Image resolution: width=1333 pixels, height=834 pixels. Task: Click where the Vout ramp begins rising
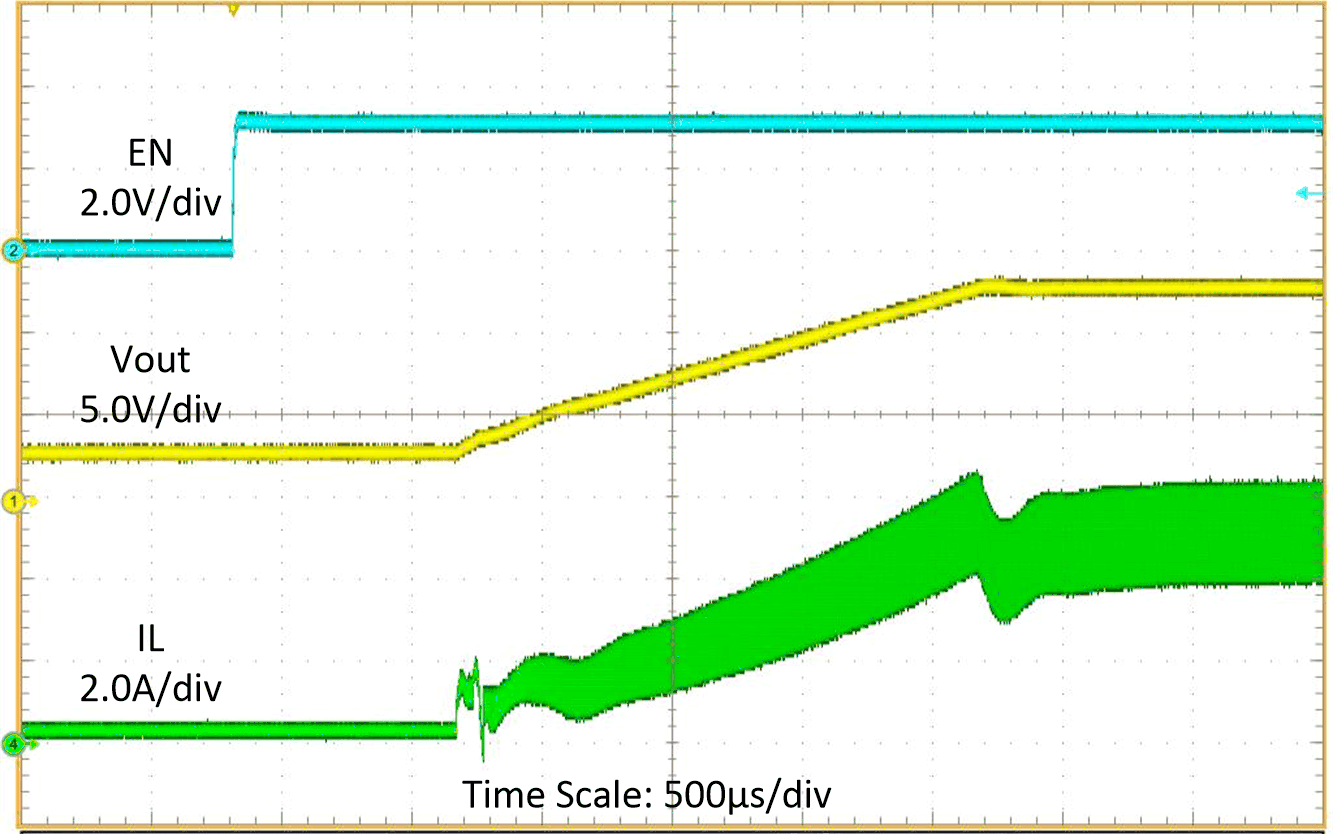[458, 451]
